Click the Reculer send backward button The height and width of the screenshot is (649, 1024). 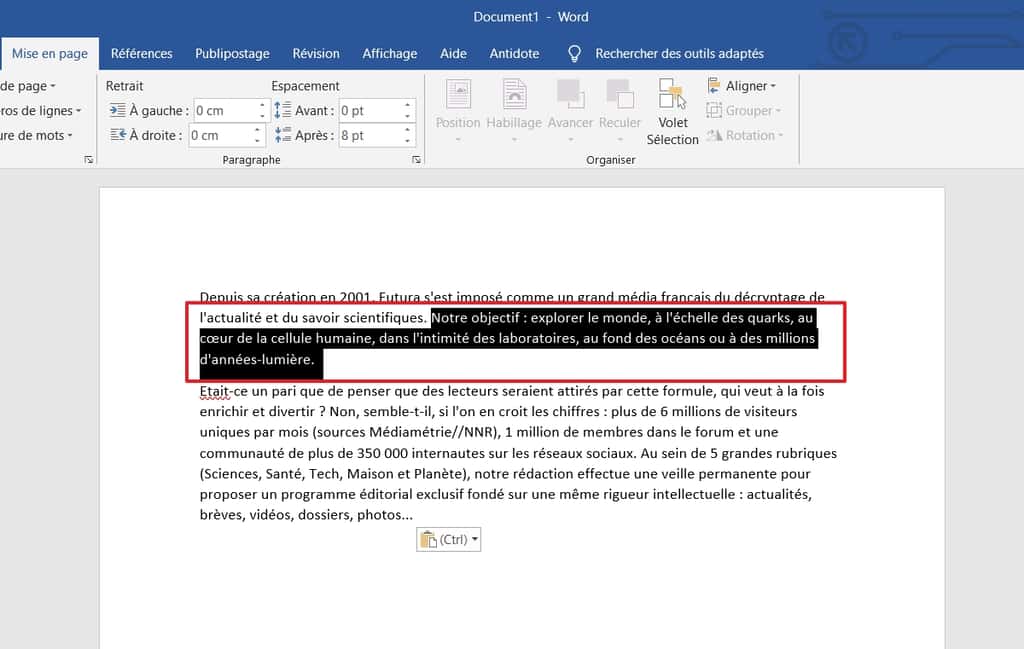point(620,103)
